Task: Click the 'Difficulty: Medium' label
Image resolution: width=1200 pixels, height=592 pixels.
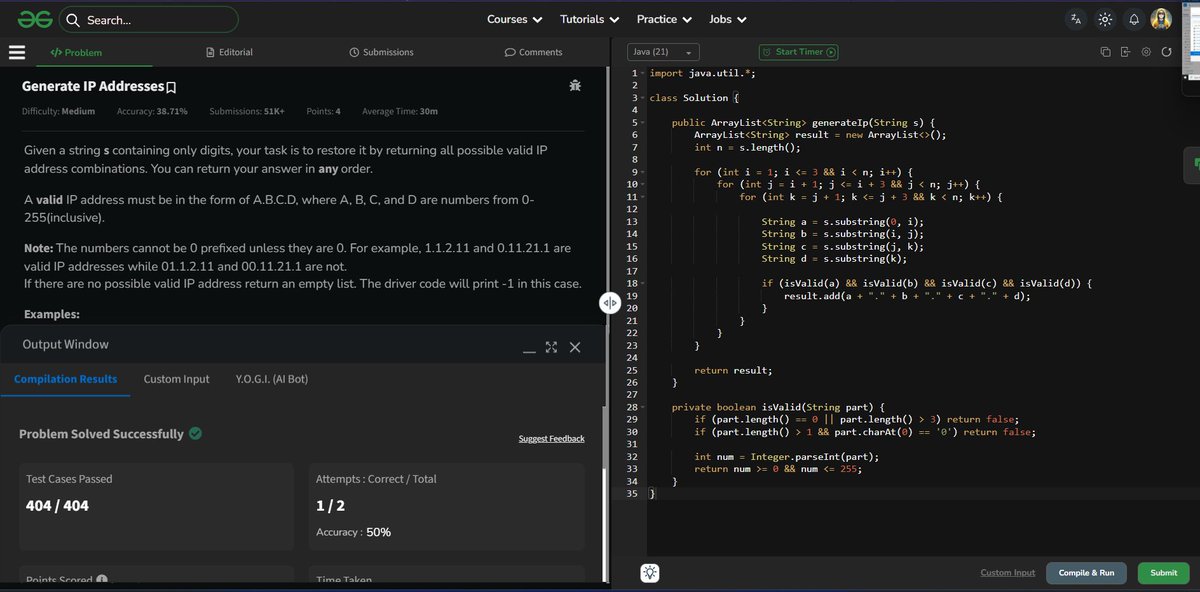Action: [58, 111]
